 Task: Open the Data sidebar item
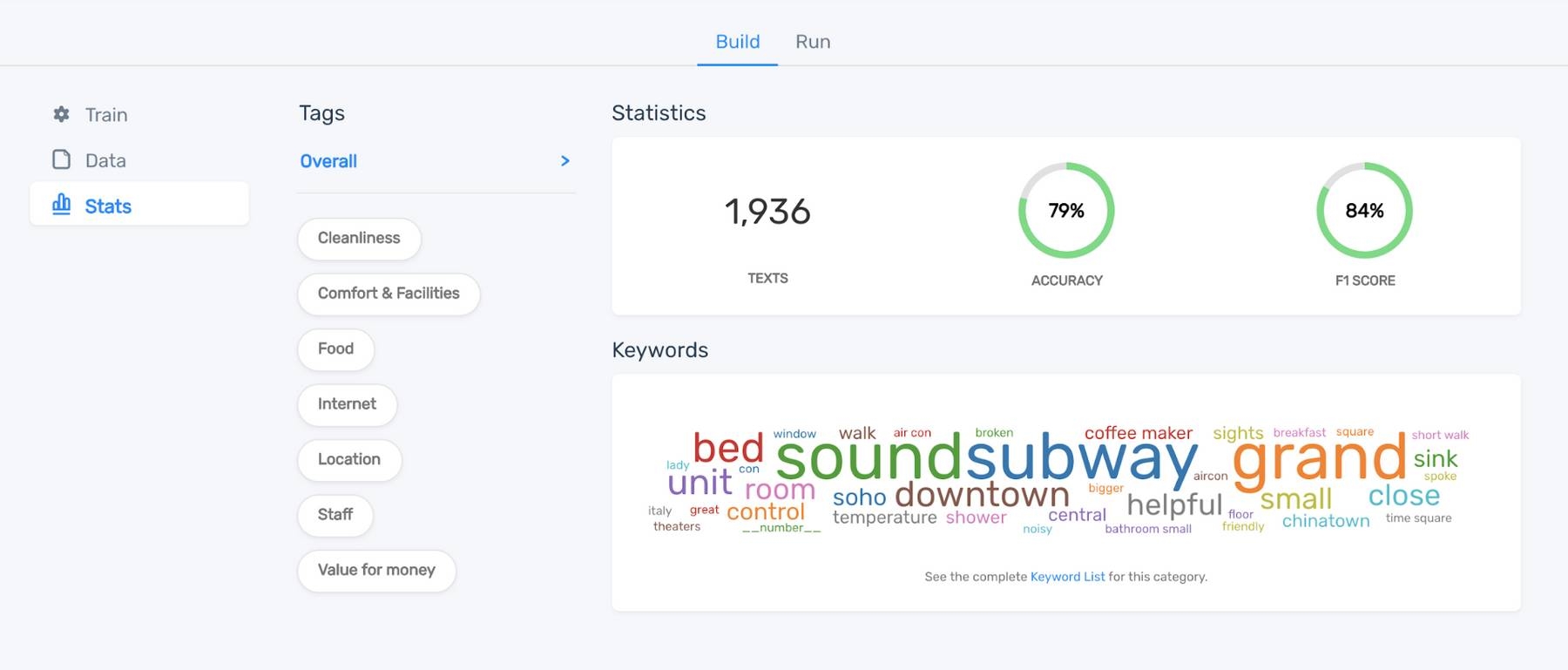(x=105, y=160)
